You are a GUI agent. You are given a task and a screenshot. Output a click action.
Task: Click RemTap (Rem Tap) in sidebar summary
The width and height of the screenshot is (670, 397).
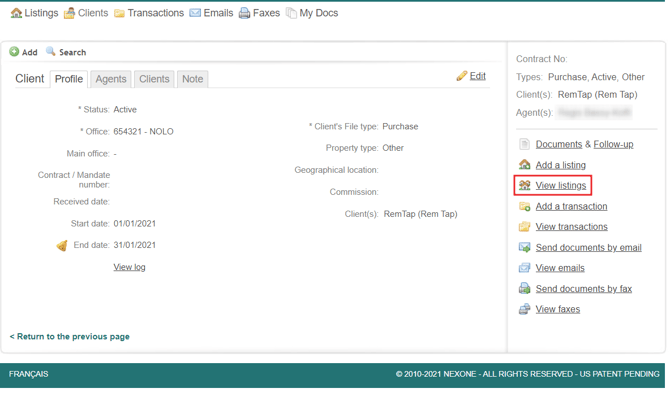598,94
